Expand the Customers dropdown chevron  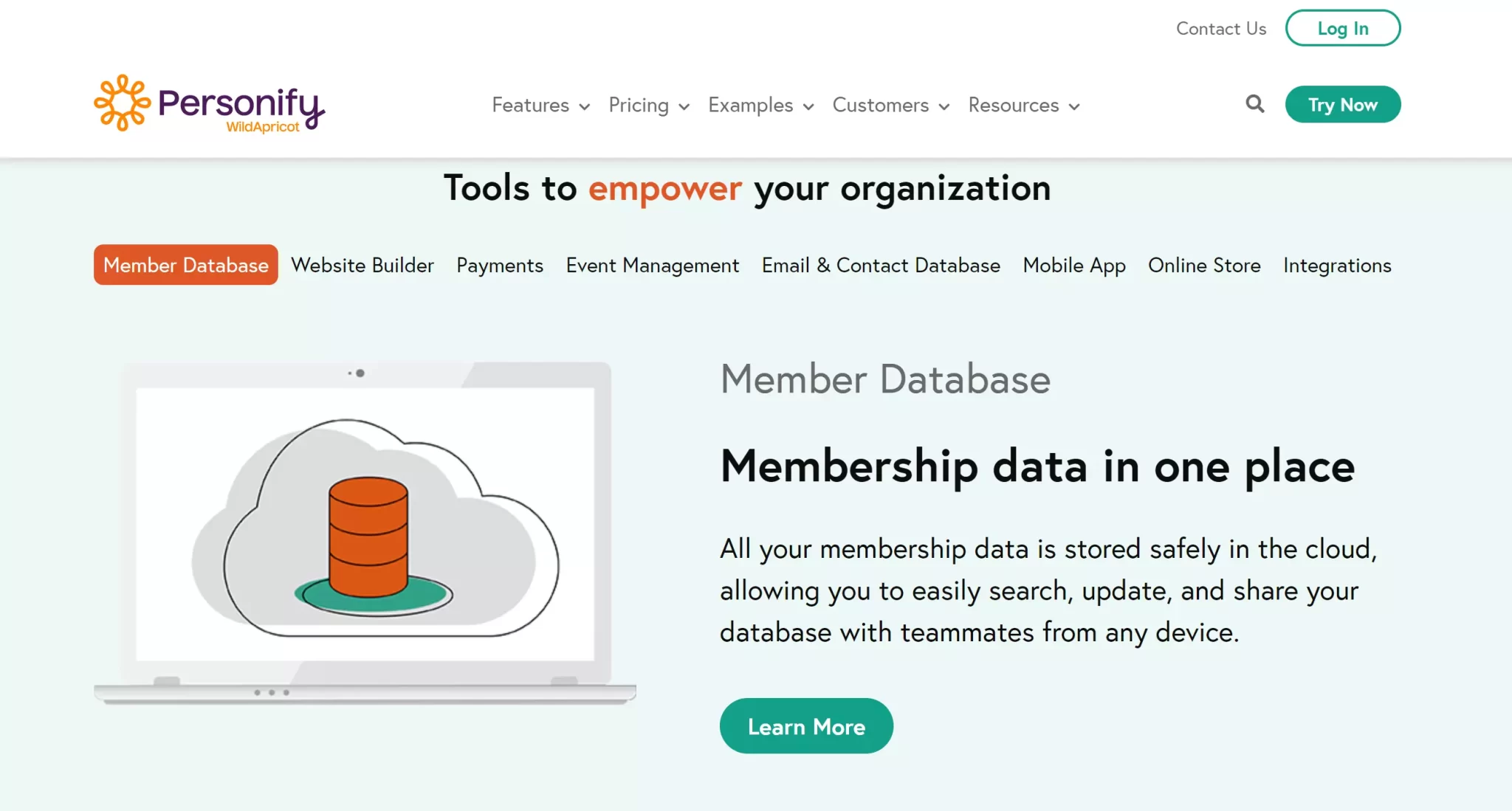(944, 107)
